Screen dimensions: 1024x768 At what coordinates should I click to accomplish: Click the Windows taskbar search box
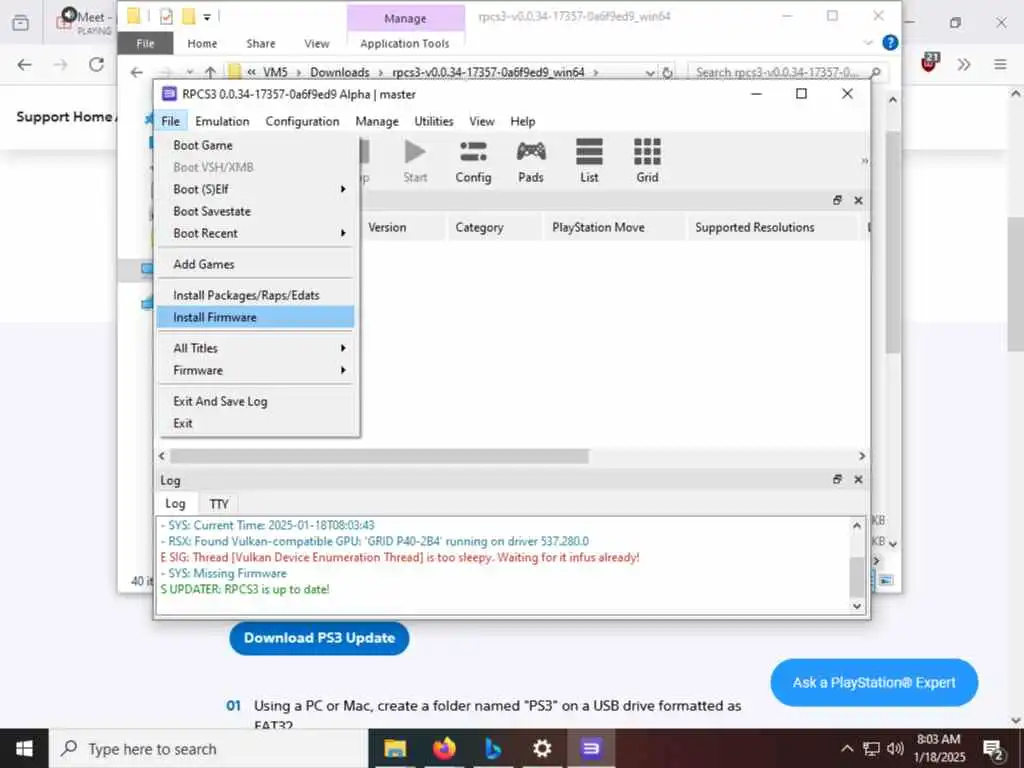point(209,748)
